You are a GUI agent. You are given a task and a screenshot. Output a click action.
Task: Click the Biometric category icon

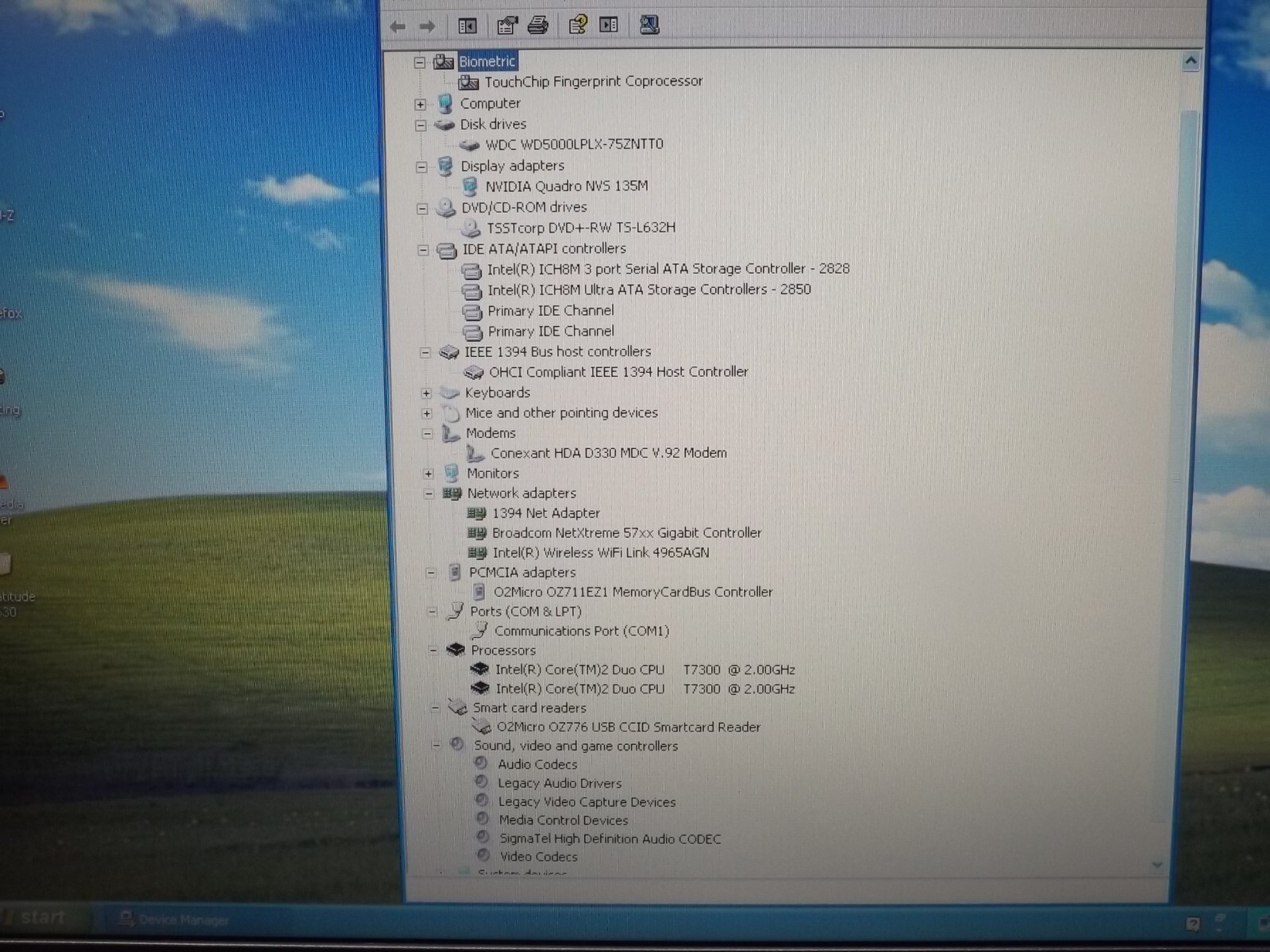[444, 62]
